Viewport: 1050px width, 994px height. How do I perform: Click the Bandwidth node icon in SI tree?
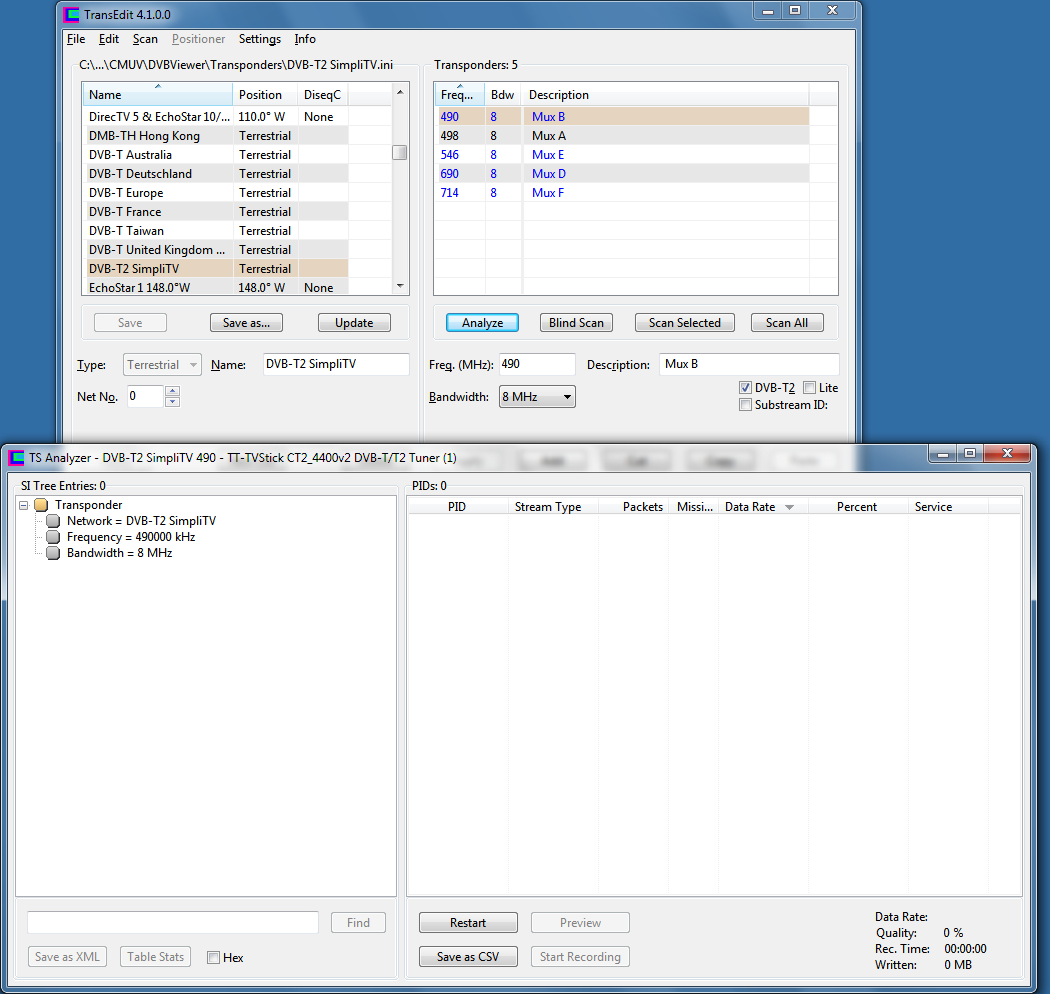tap(53, 553)
